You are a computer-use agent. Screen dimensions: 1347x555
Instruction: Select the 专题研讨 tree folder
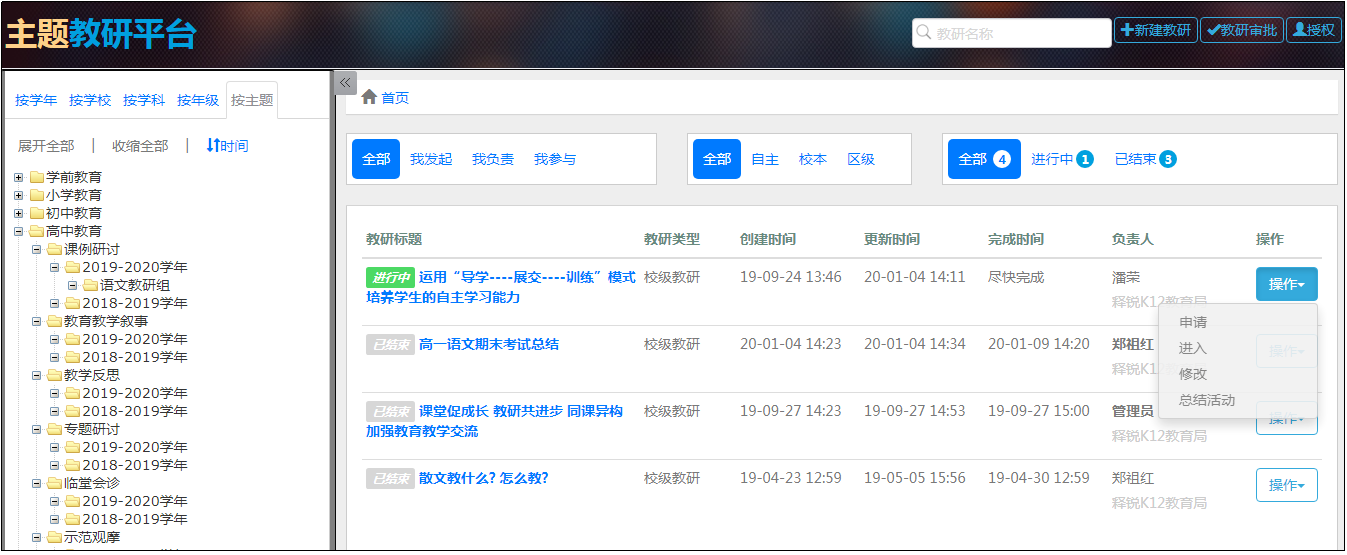(x=91, y=429)
